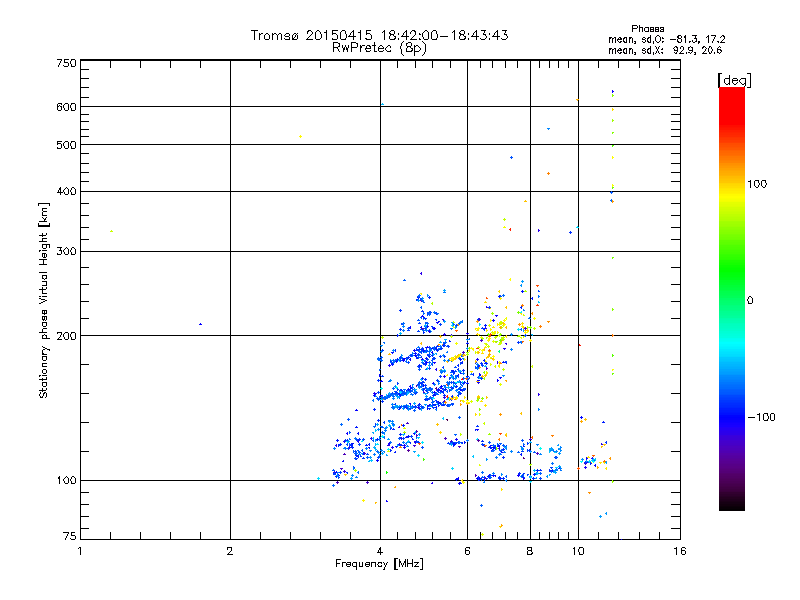The height and width of the screenshot is (600, 800).
Task: Click the "[deg]" colorbar unit label
Action: click(734, 80)
